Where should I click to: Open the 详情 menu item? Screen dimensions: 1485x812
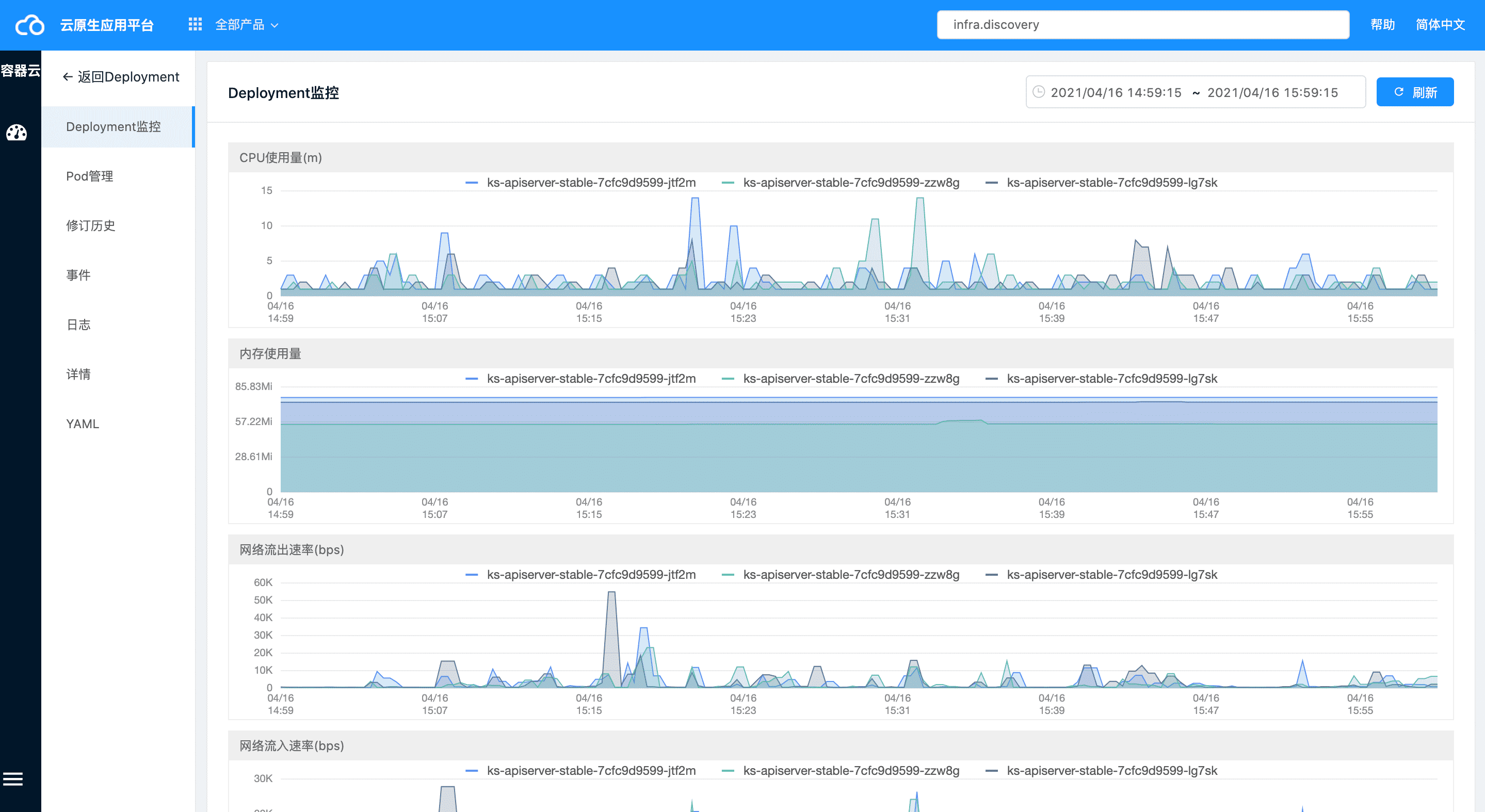click(x=118, y=375)
